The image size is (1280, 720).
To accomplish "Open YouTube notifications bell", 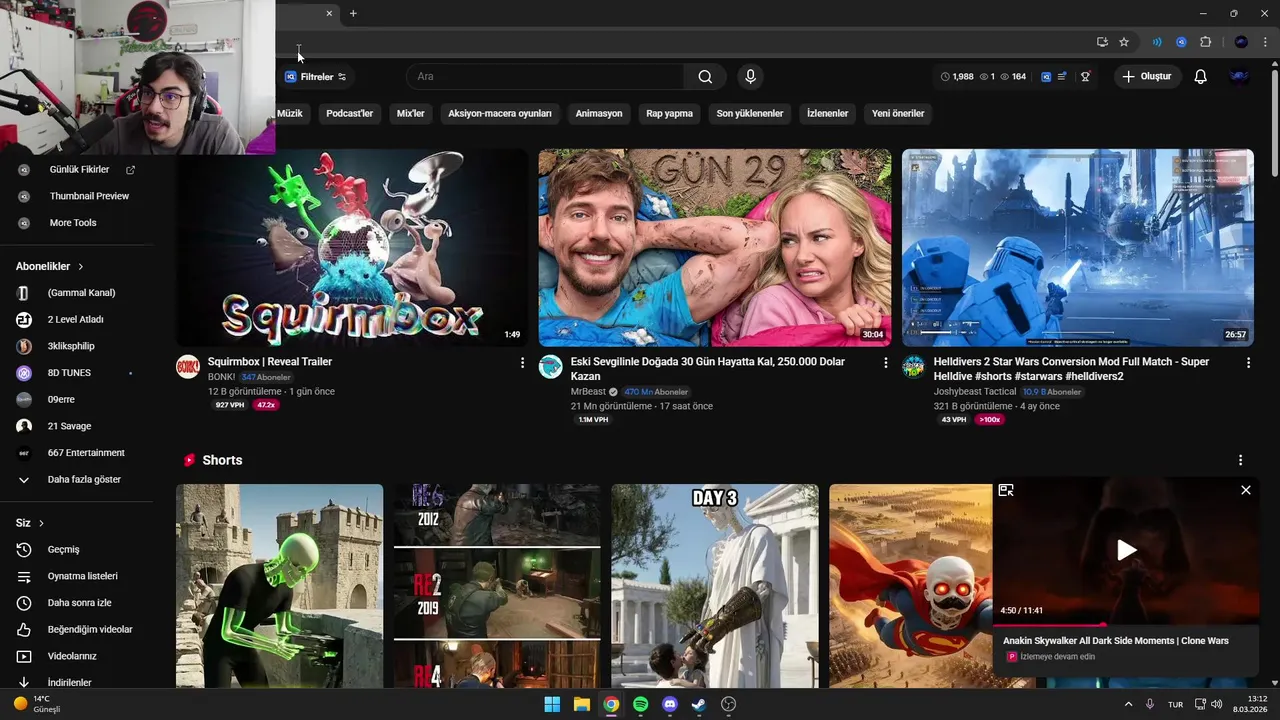I will [x=1201, y=77].
